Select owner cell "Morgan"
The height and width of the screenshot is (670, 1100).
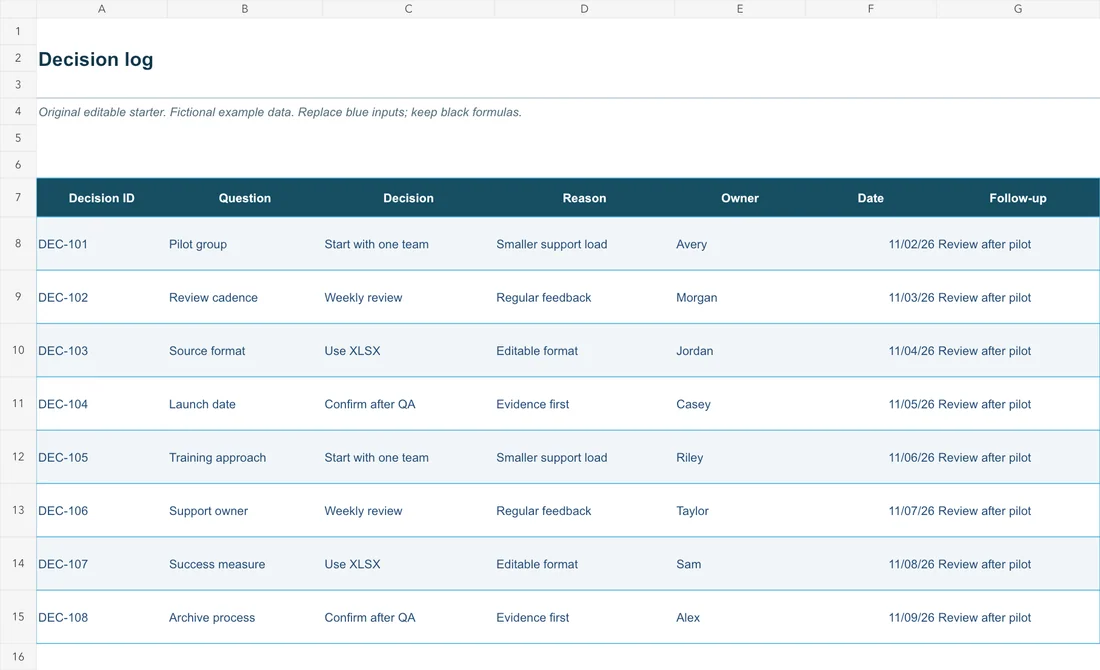click(x=740, y=297)
